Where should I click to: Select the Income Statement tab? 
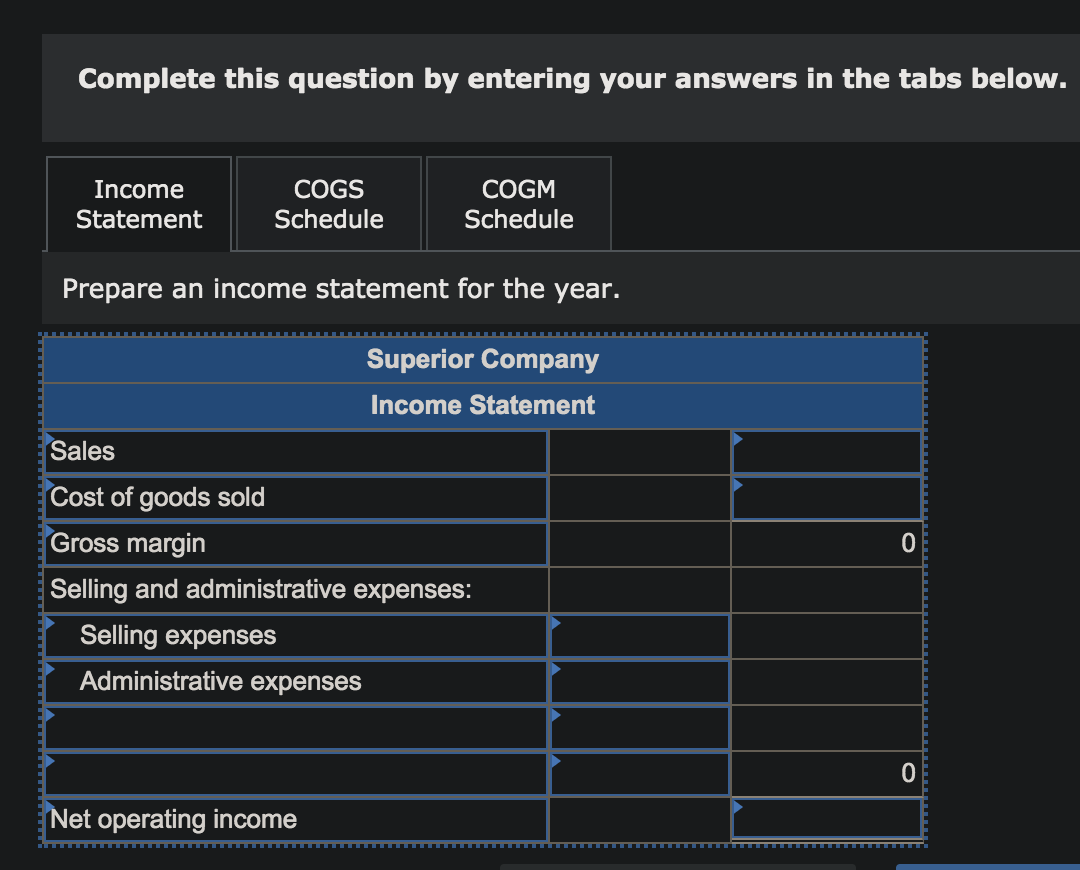(138, 203)
